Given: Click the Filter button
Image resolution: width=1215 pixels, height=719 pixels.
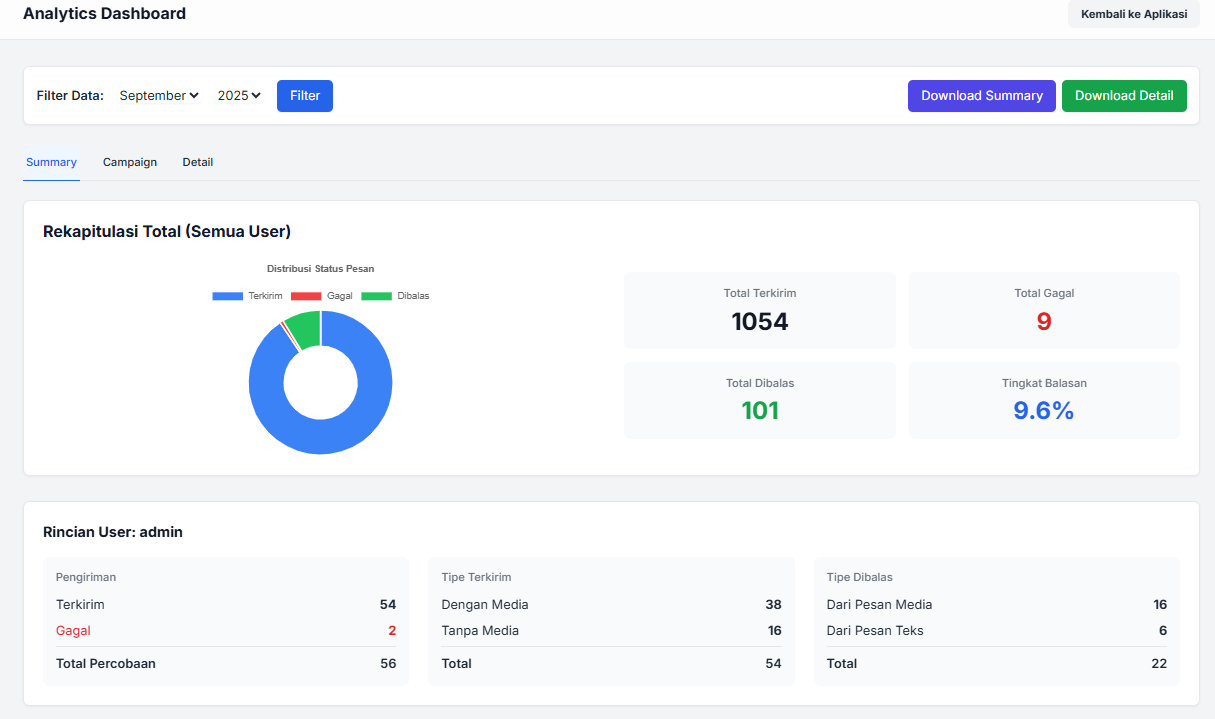Looking at the screenshot, I should point(304,95).
